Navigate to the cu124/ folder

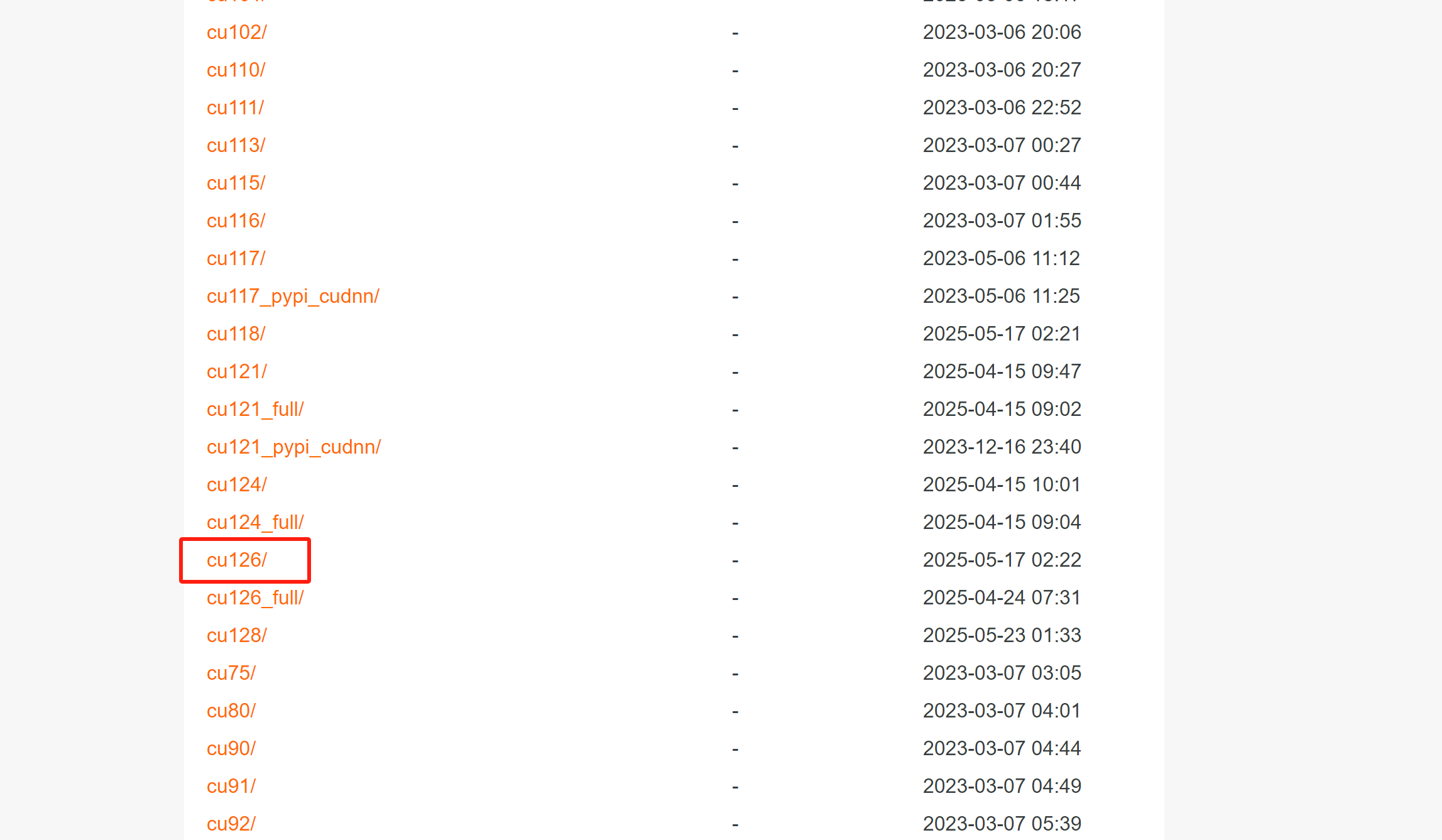237,484
